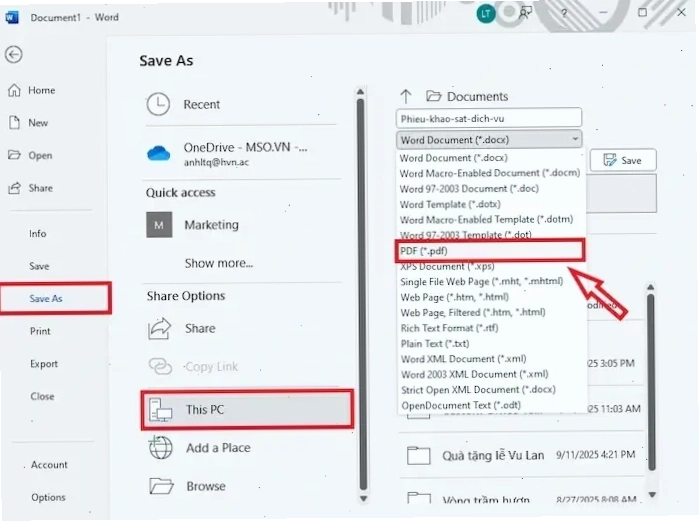Click the OneDrive cloud icon
This screenshot has width=699, height=521.
(159, 154)
